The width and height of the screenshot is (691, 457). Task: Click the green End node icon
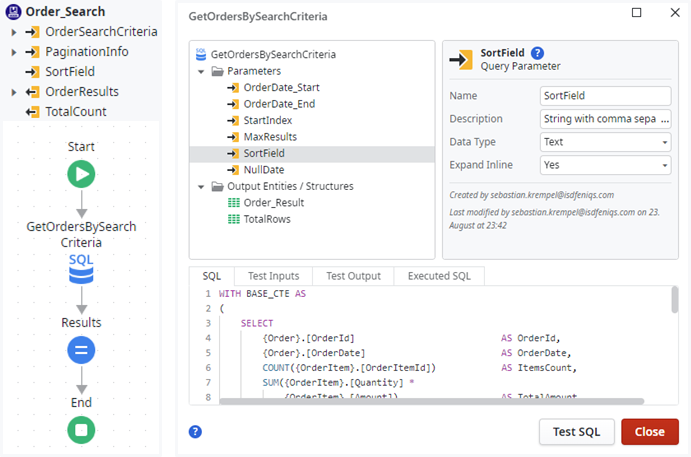click(x=81, y=430)
